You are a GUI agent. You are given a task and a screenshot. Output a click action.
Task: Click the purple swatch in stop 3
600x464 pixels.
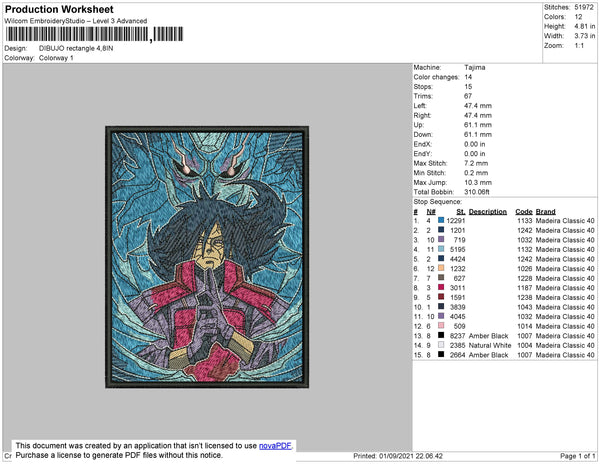click(441, 239)
